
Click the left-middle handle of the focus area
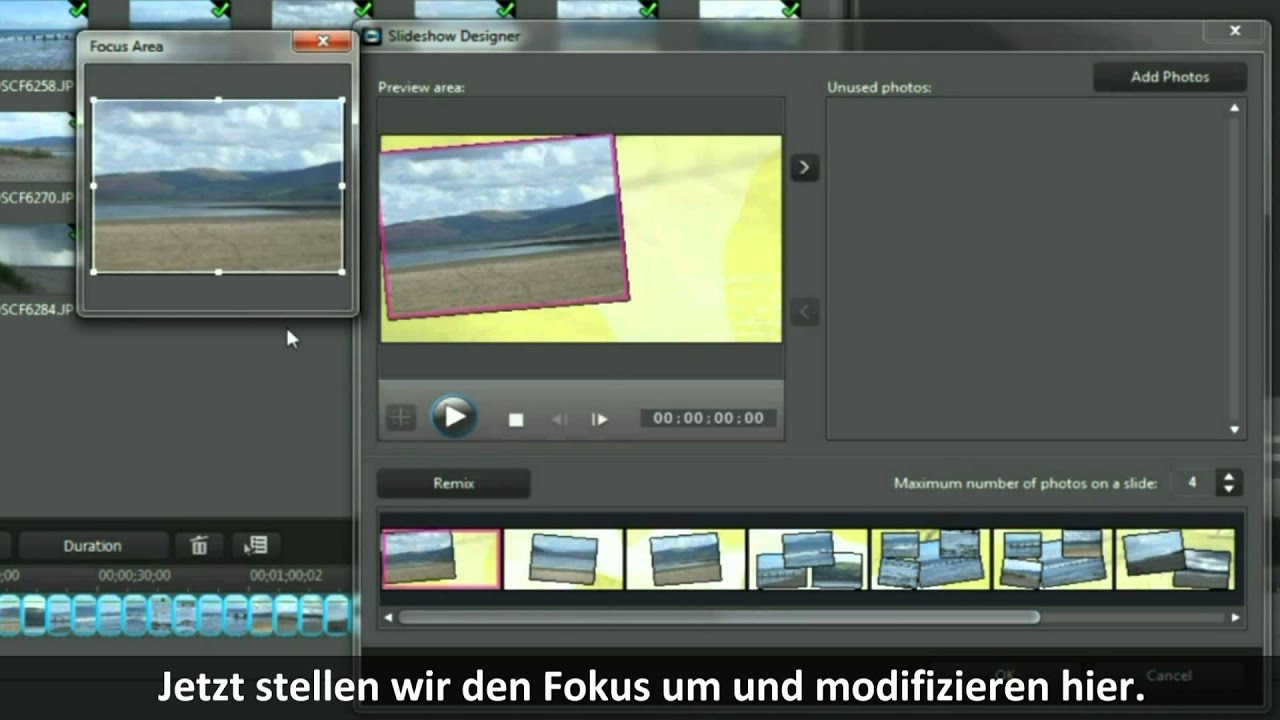(93, 186)
